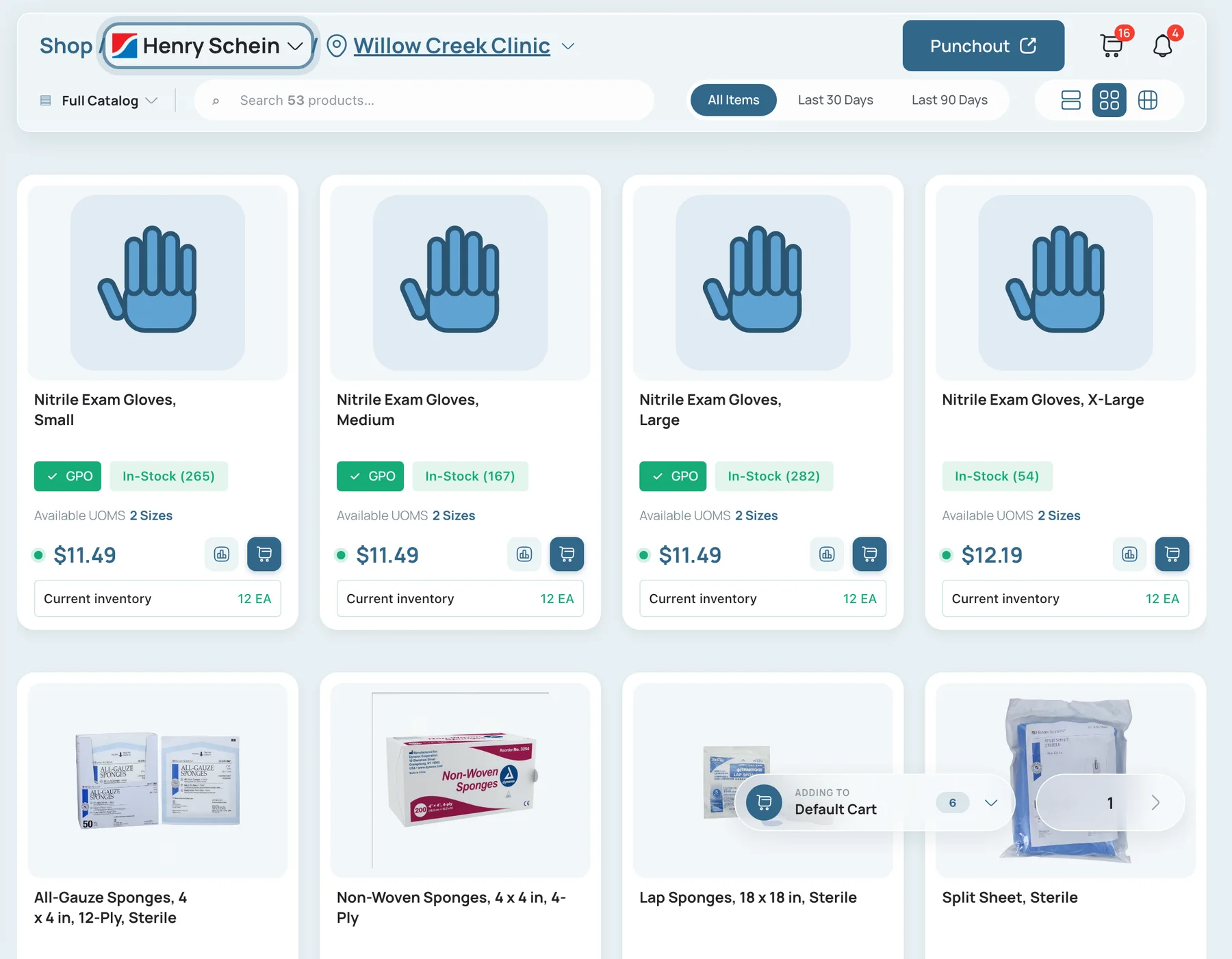This screenshot has width=1232, height=959.
Task: Open the Full Catalog dropdown
Action: click(x=99, y=101)
